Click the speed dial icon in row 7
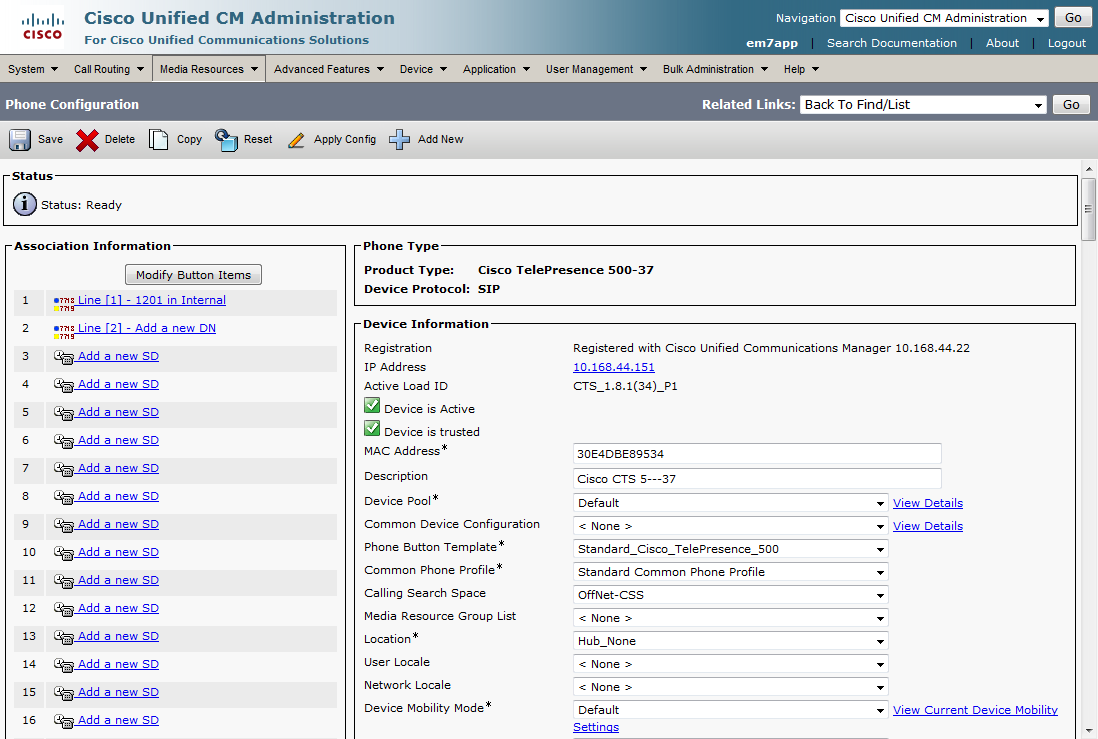The image size is (1098, 739). click(64, 469)
